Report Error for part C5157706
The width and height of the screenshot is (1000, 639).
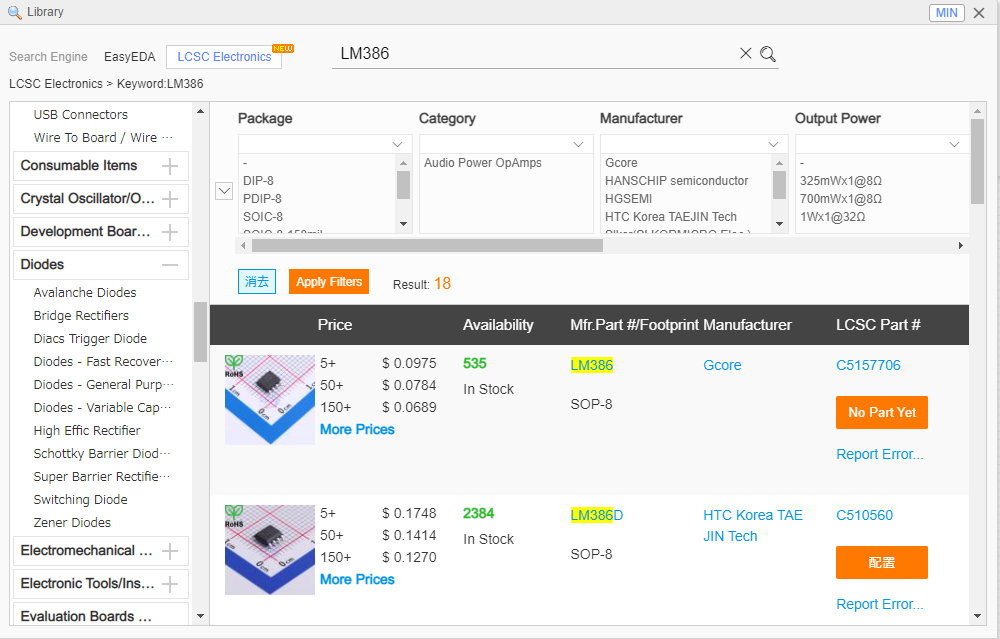[x=879, y=454]
